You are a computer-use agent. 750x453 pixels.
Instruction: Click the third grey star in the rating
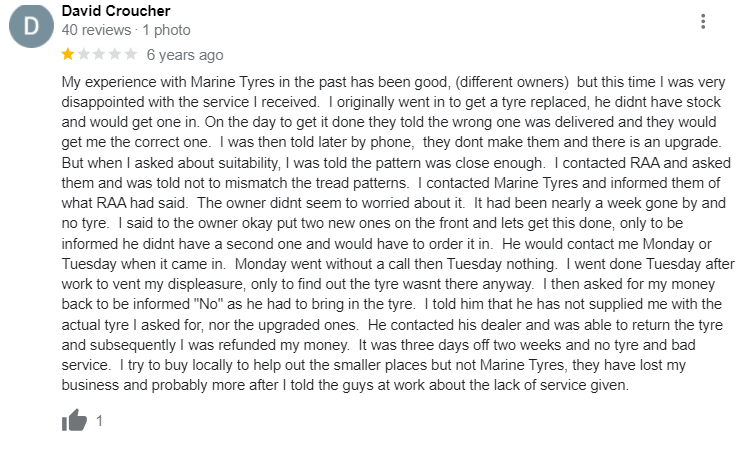coord(99,54)
